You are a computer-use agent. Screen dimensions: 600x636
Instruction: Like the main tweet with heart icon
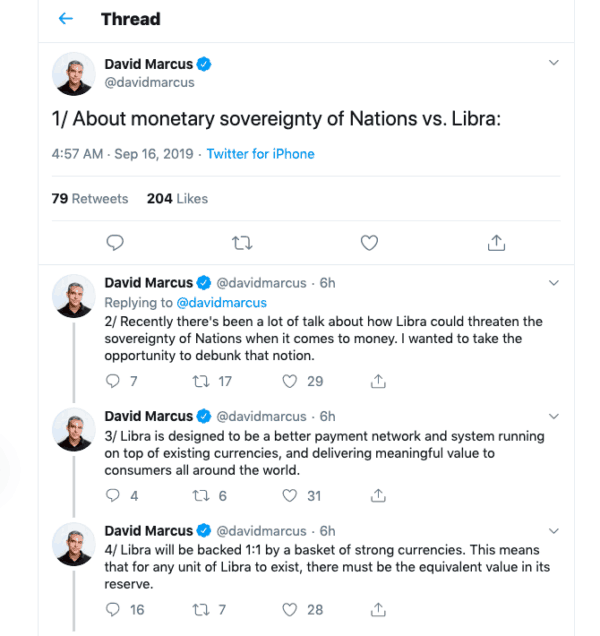369,242
